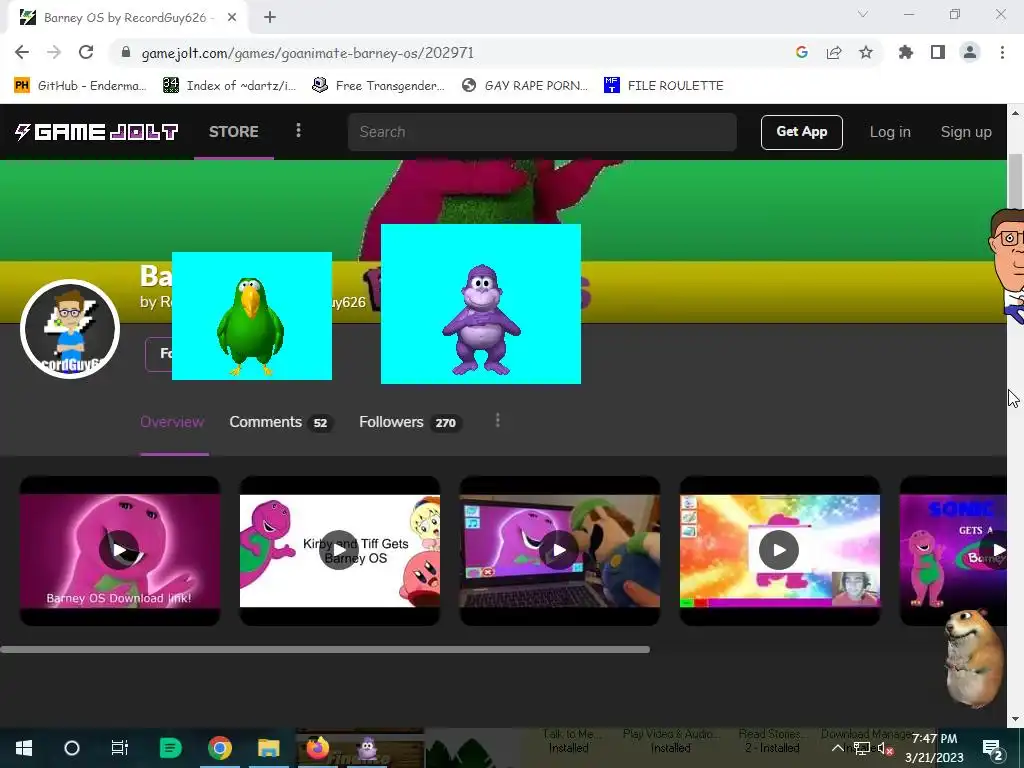1024x768 pixels.
Task: Open the tab search chevron
Action: click(863, 14)
